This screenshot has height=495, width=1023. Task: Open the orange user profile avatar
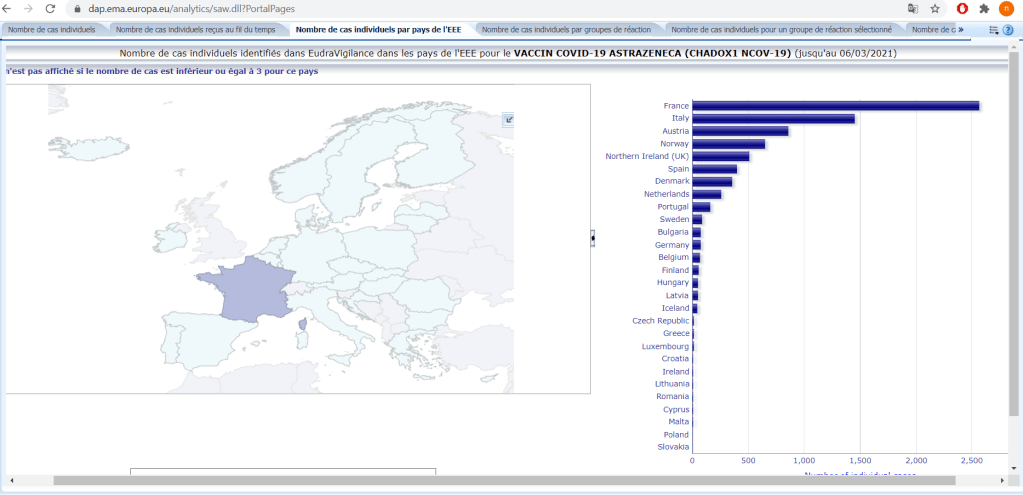coord(1005,8)
